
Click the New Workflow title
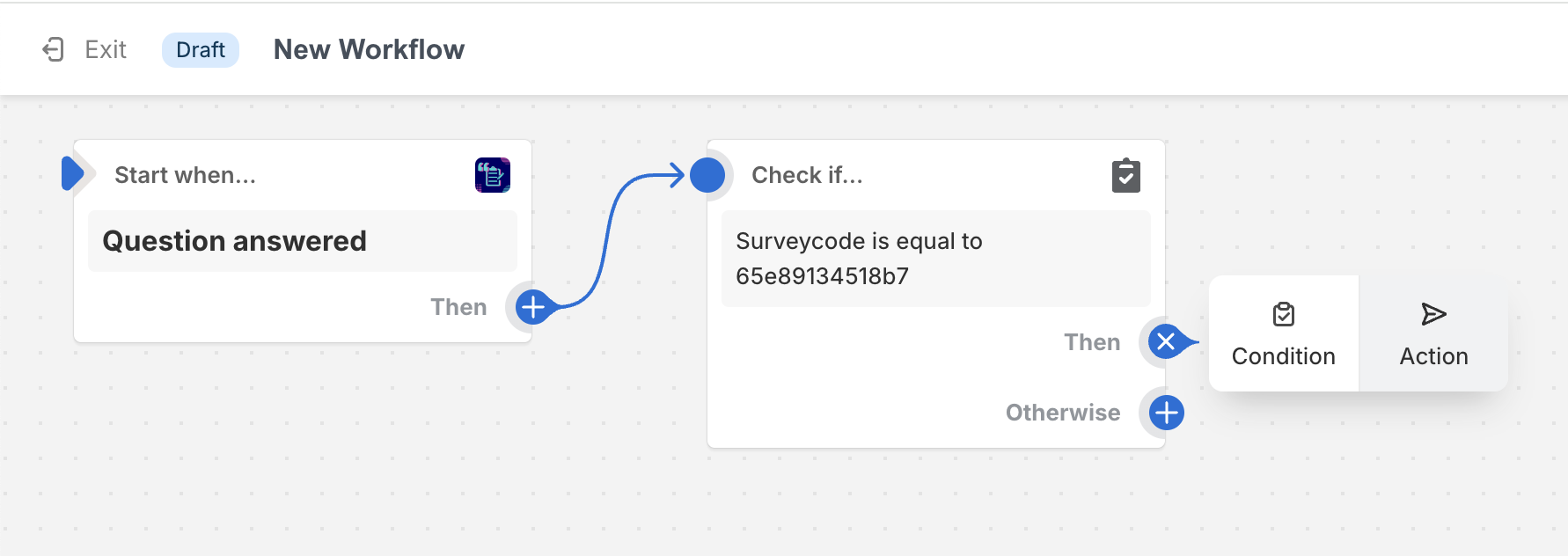369,50
